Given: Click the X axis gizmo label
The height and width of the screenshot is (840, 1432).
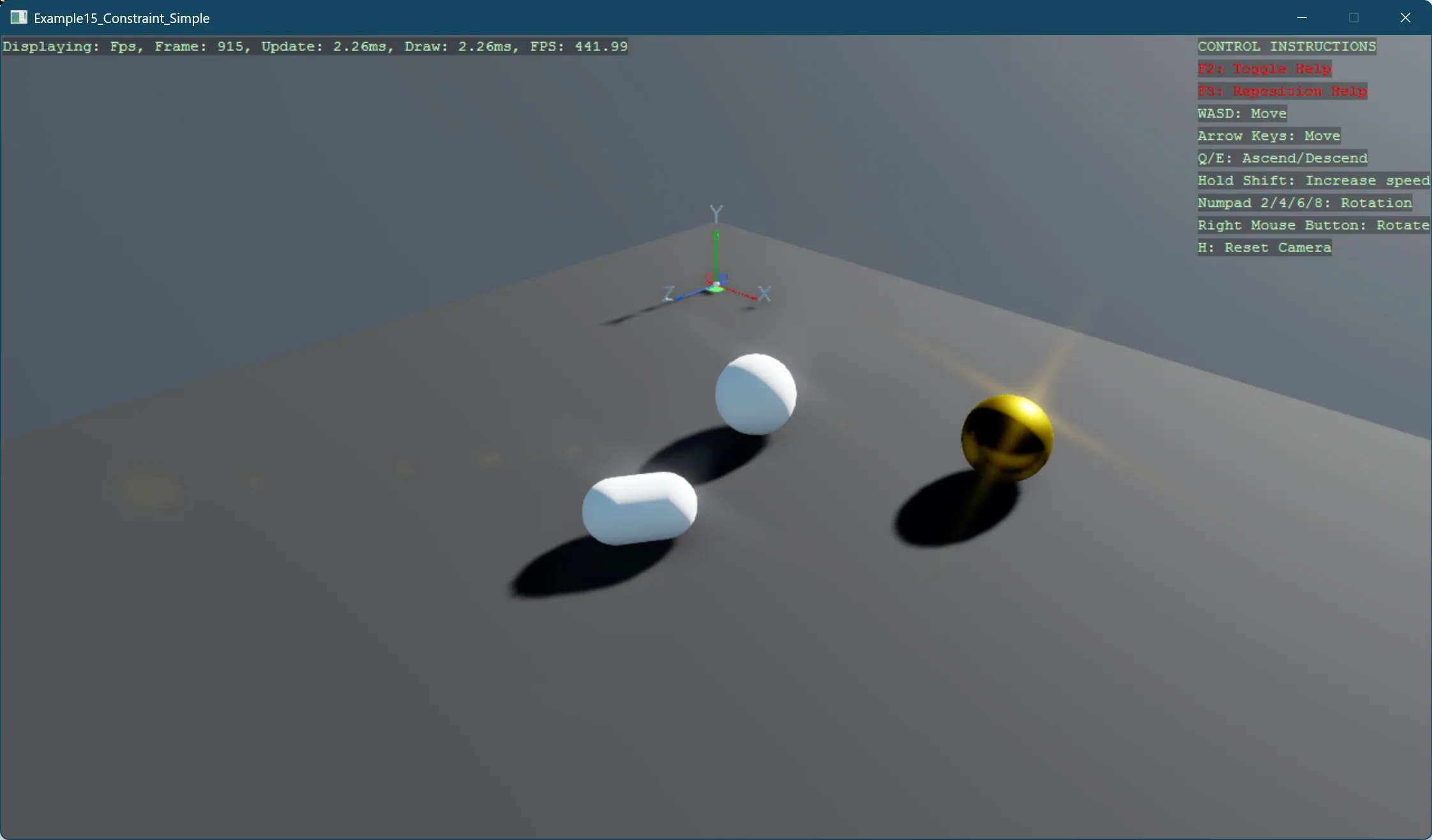Looking at the screenshot, I should [x=764, y=294].
